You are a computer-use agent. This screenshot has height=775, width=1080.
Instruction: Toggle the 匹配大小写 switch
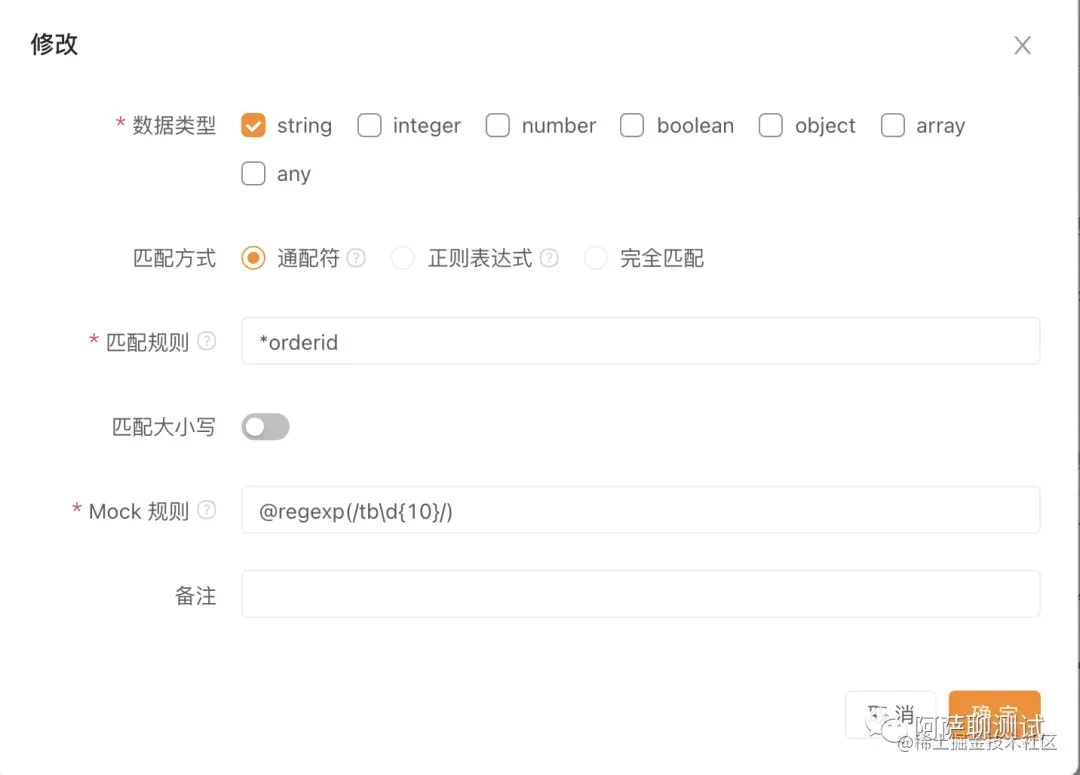click(x=265, y=426)
